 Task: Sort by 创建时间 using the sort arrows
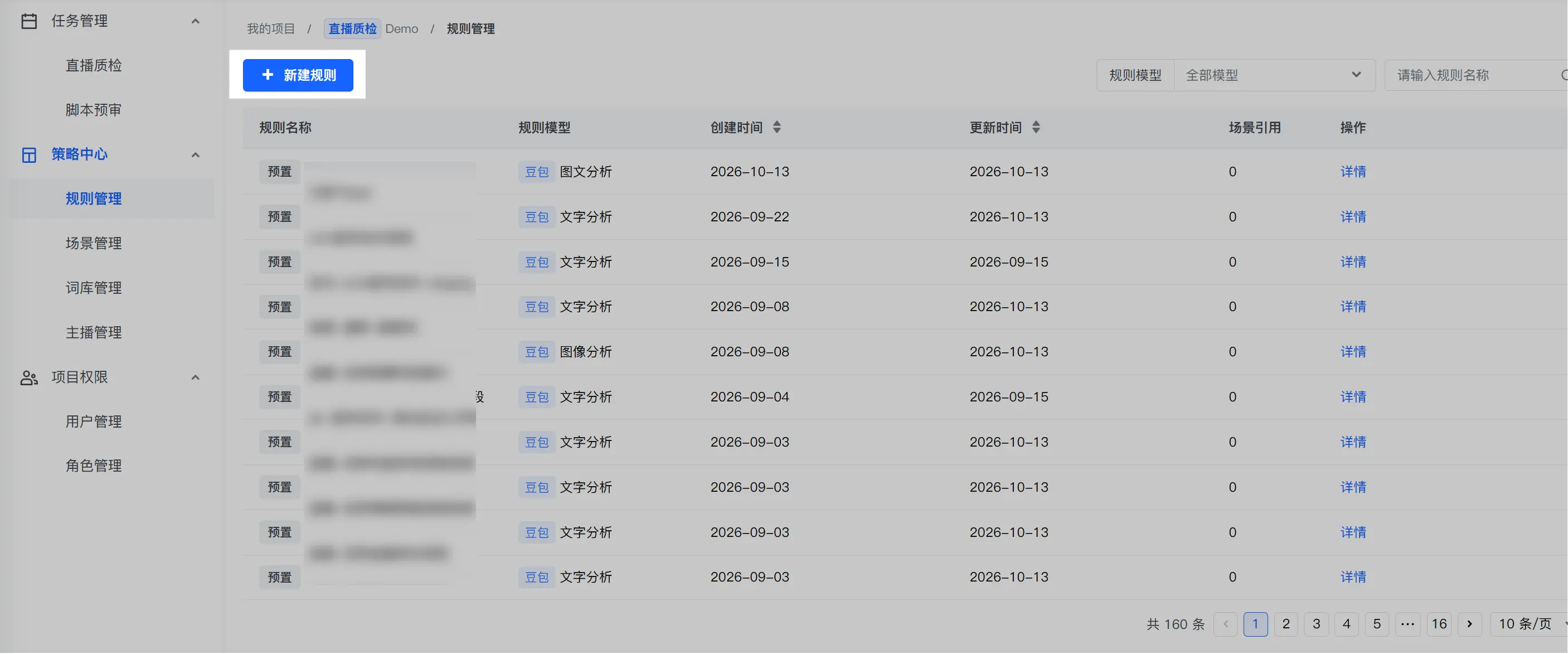pyautogui.click(x=776, y=127)
